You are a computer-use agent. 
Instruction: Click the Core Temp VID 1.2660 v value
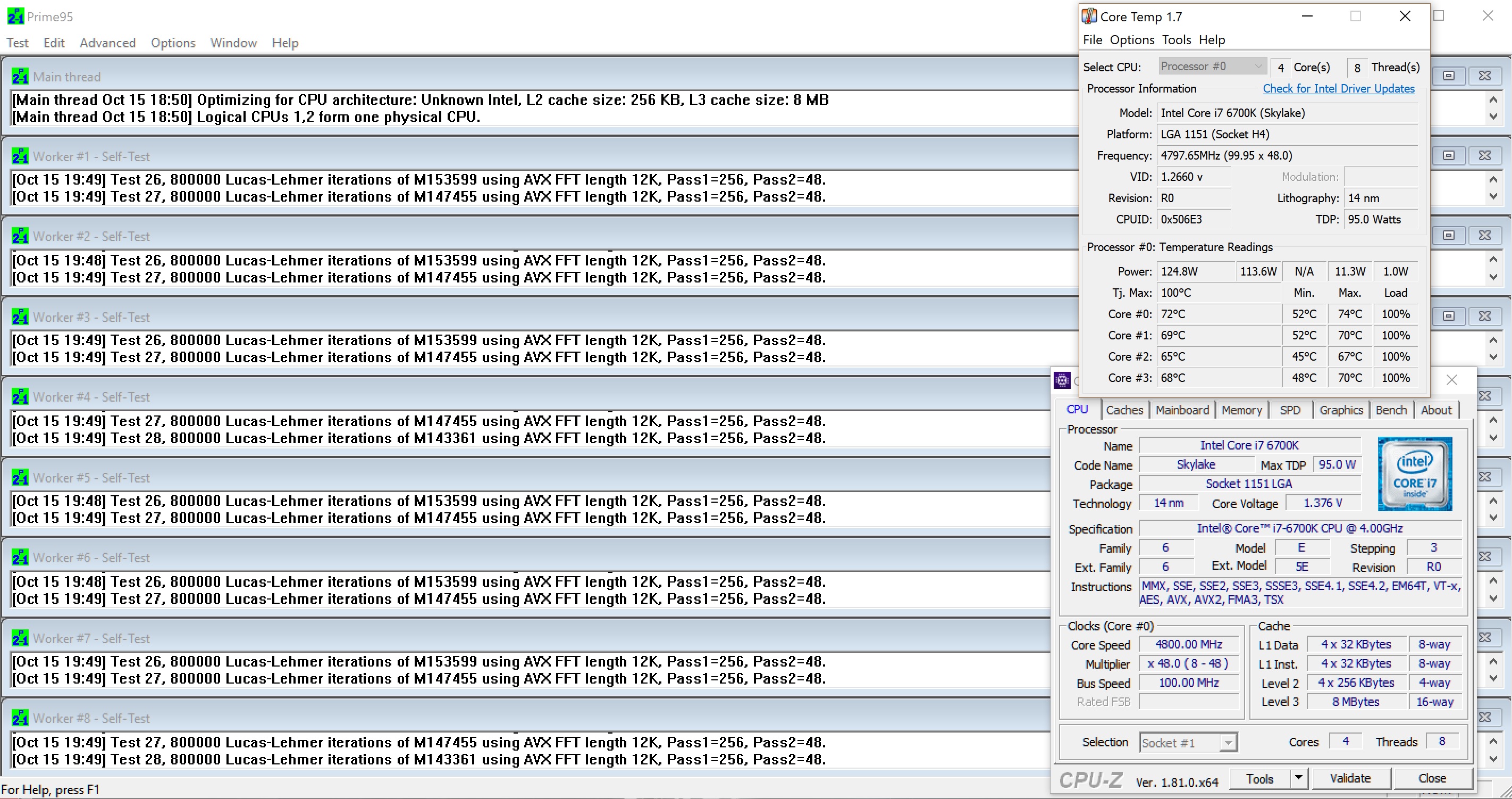(x=1194, y=177)
